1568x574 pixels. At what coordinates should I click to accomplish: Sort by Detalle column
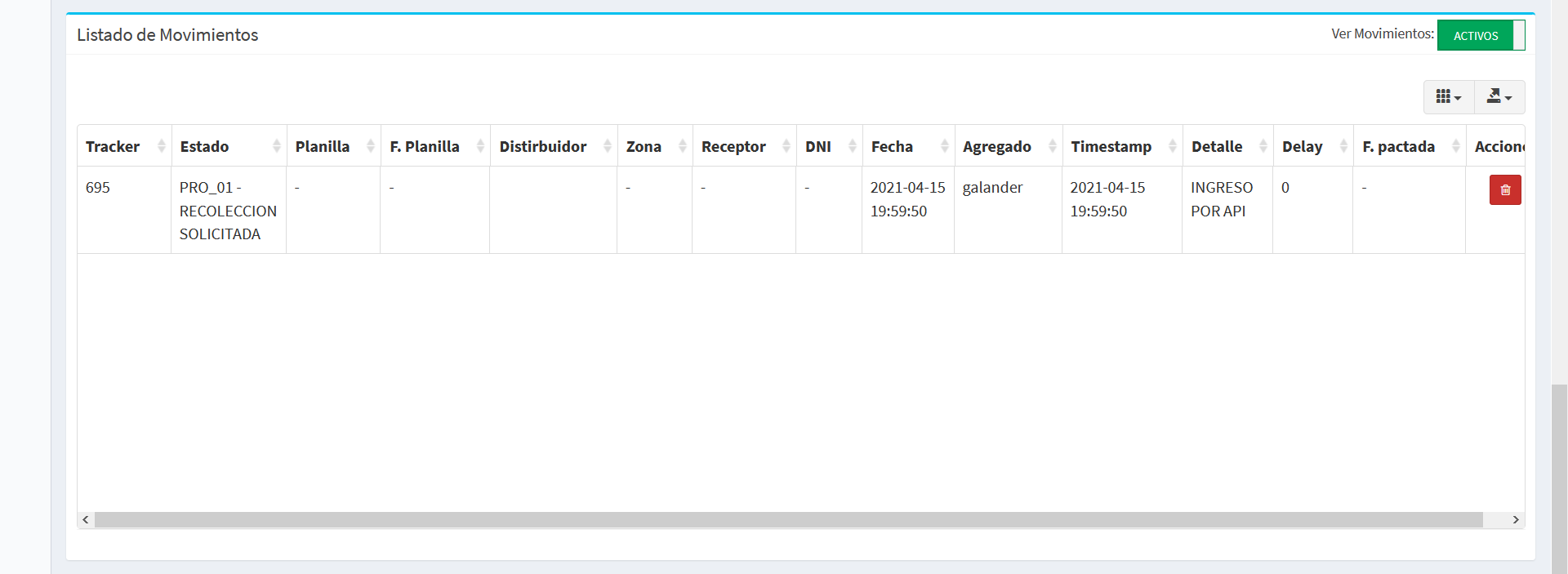[1227, 147]
